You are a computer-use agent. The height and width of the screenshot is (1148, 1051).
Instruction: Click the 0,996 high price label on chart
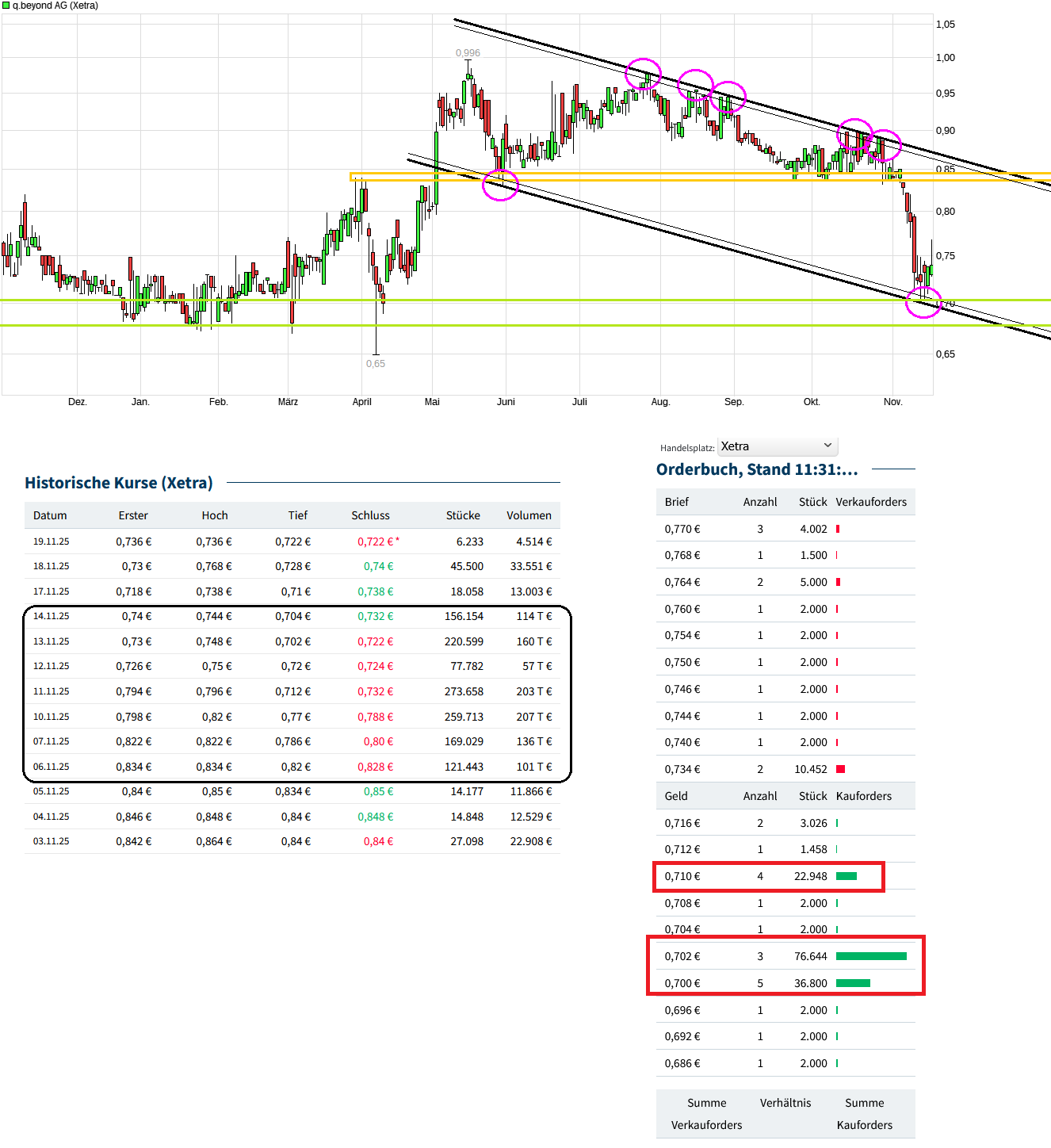[468, 53]
